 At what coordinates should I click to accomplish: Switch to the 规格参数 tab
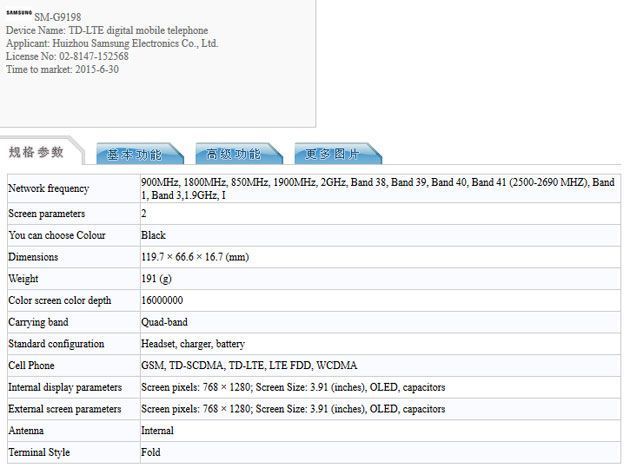pos(37,152)
